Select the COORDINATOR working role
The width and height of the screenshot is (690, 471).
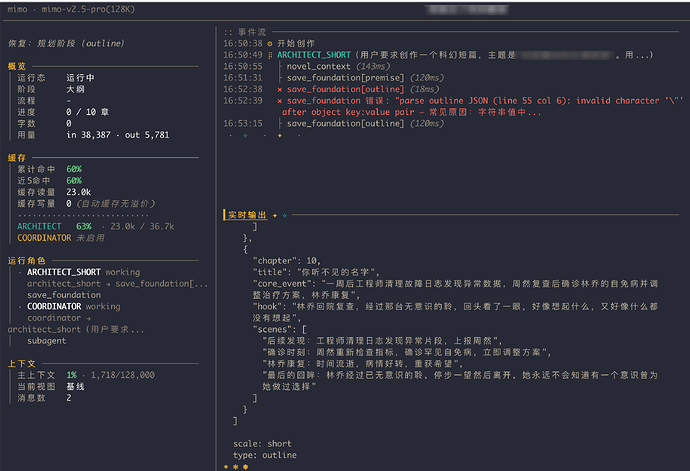pos(73,307)
